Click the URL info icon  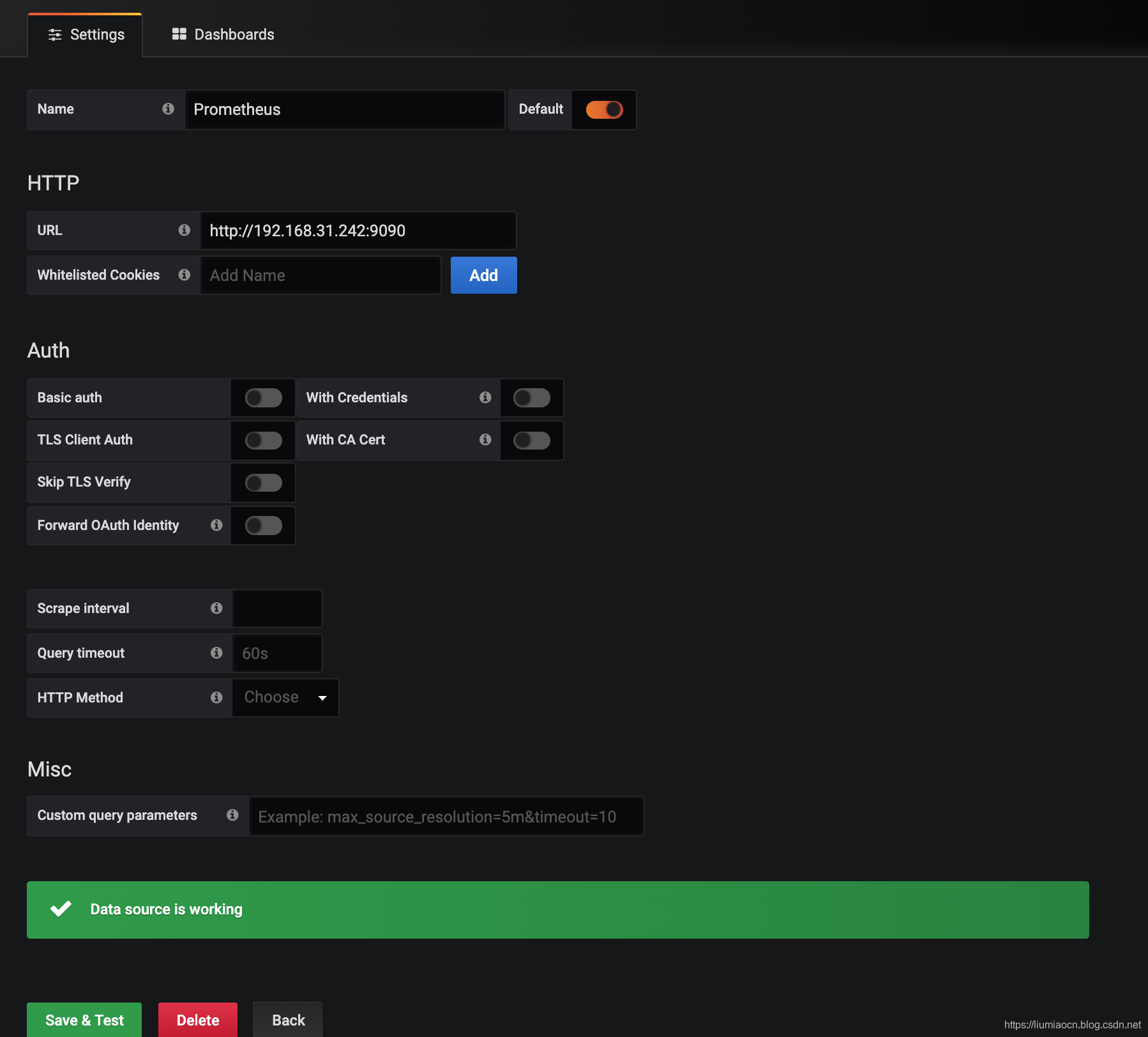pyautogui.click(x=184, y=230)
